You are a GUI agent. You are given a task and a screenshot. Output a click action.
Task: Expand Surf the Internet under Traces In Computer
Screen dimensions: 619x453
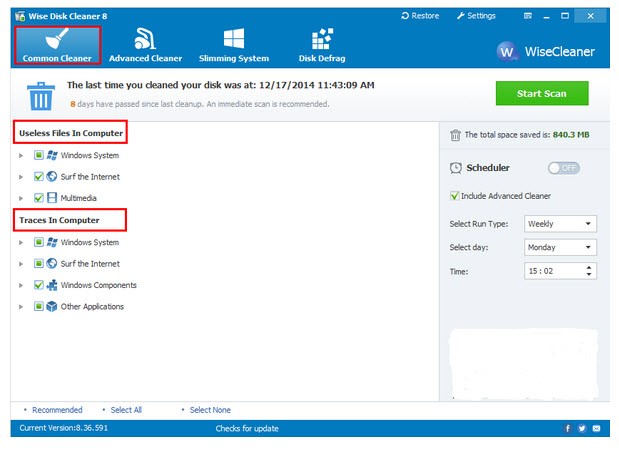(x=21, y=264)
